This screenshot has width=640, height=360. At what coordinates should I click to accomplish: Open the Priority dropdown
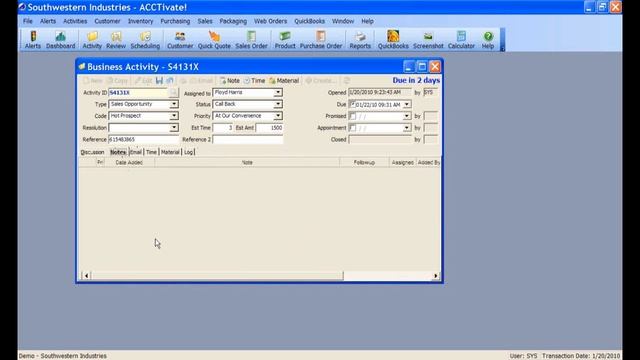[x=278, y=116]
